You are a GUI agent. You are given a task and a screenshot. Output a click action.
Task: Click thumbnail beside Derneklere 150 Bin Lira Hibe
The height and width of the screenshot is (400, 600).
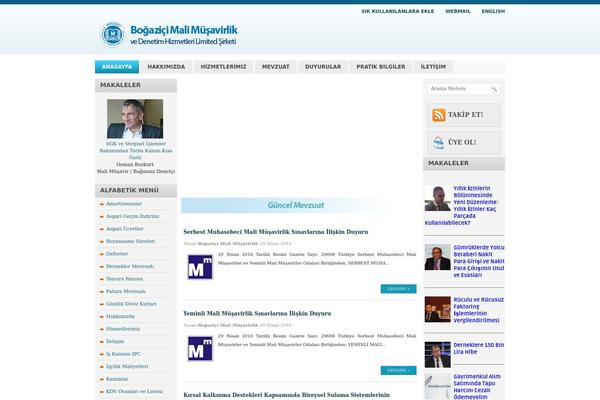(437, 354)
